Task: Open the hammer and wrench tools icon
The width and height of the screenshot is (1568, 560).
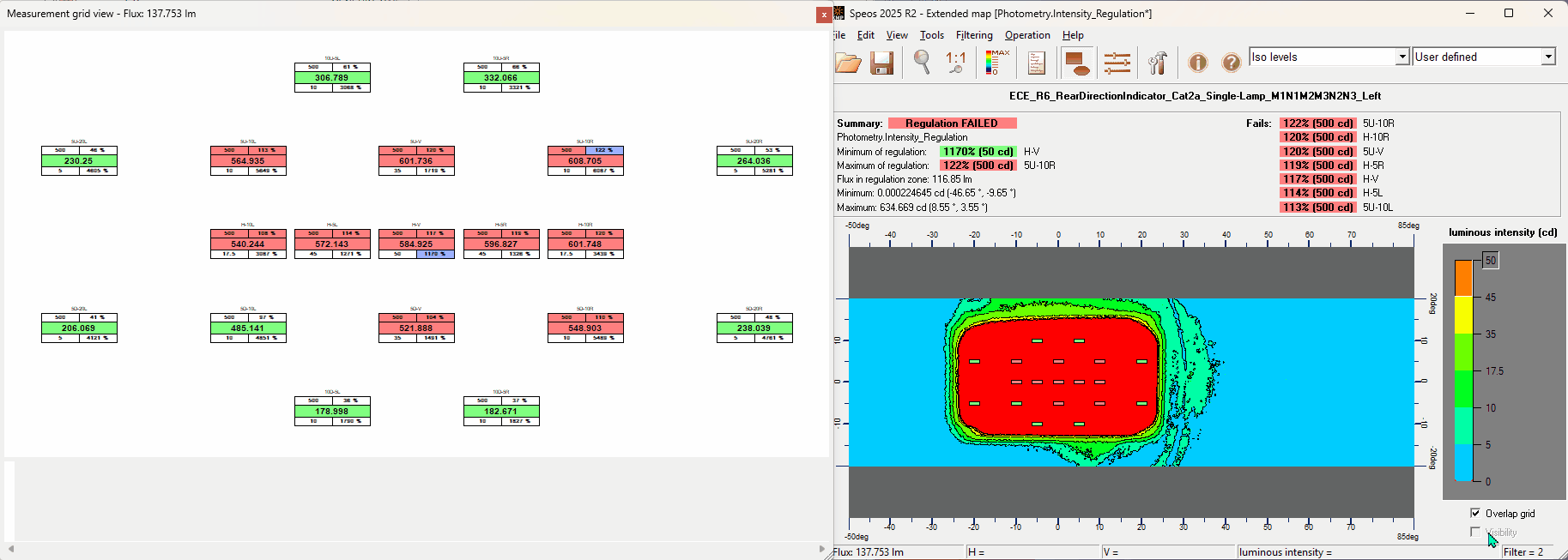Action: pyautogui.click(x=1157, y=63)
